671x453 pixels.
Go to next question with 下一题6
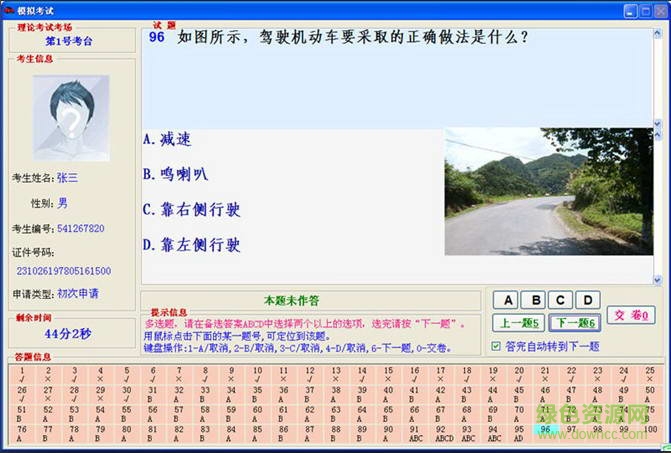(575, 323)
